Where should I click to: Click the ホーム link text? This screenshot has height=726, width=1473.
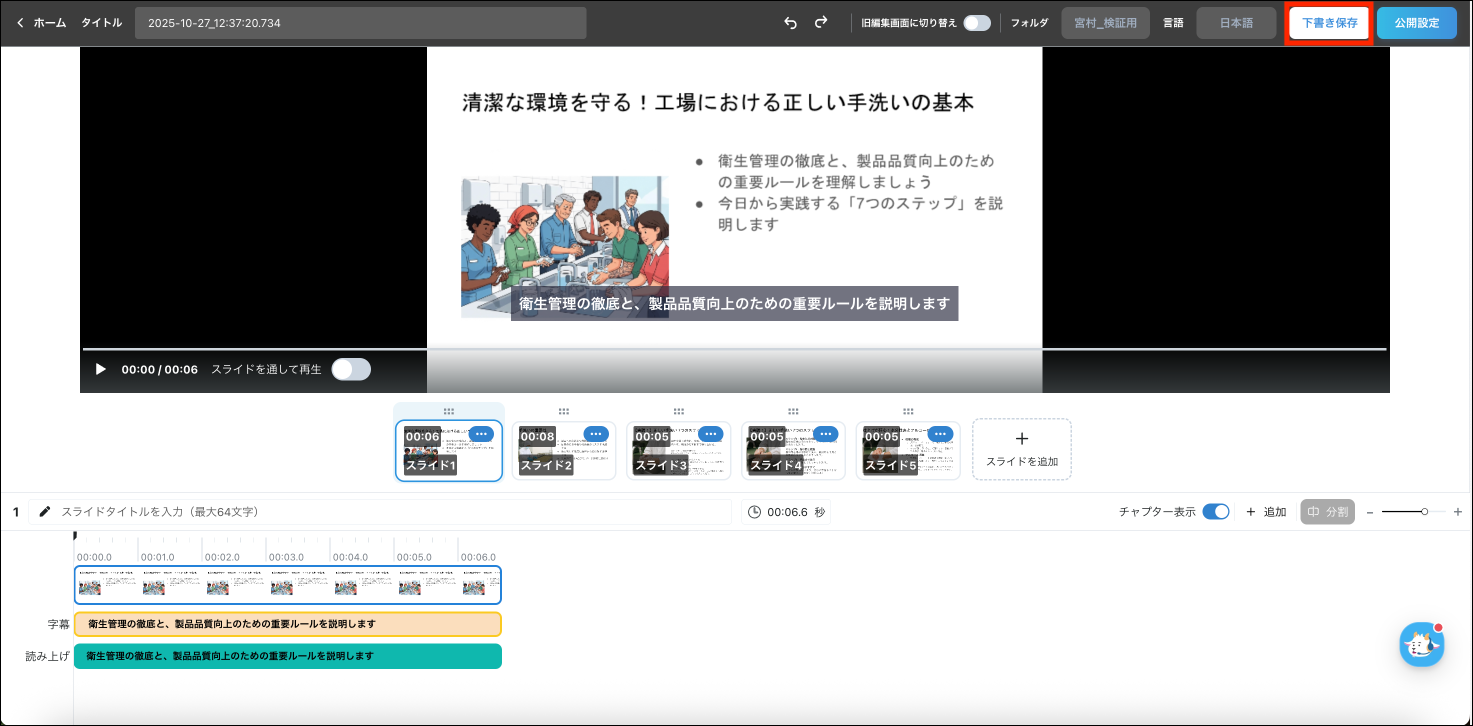point(50,23)
